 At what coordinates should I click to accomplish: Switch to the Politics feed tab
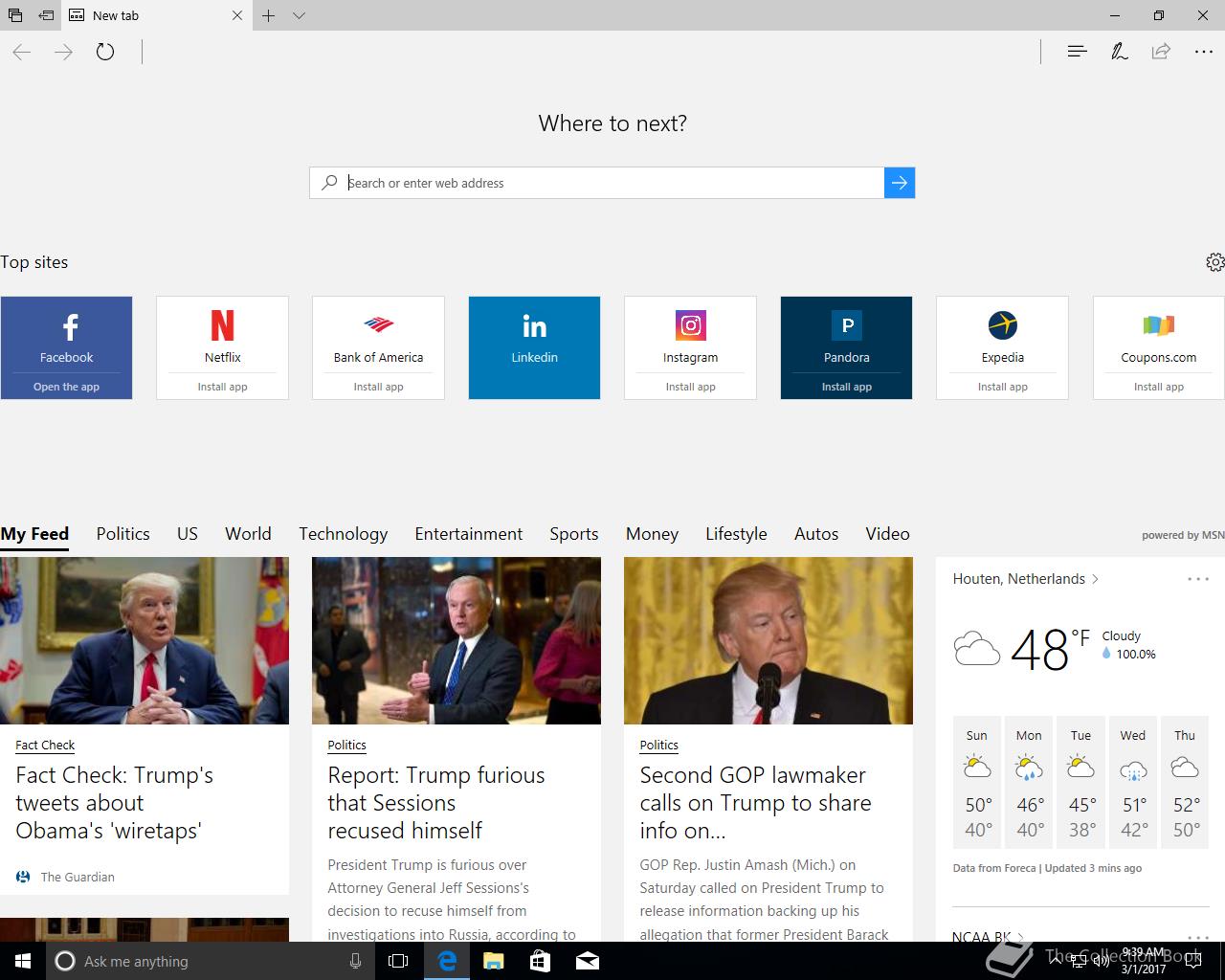pyautogui.click(x=122, y=534)
